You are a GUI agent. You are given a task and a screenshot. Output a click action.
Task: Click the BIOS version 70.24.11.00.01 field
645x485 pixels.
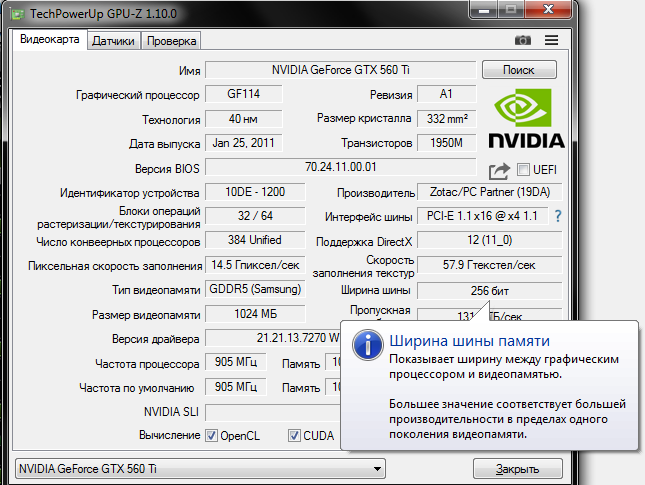tap(341, 167)
